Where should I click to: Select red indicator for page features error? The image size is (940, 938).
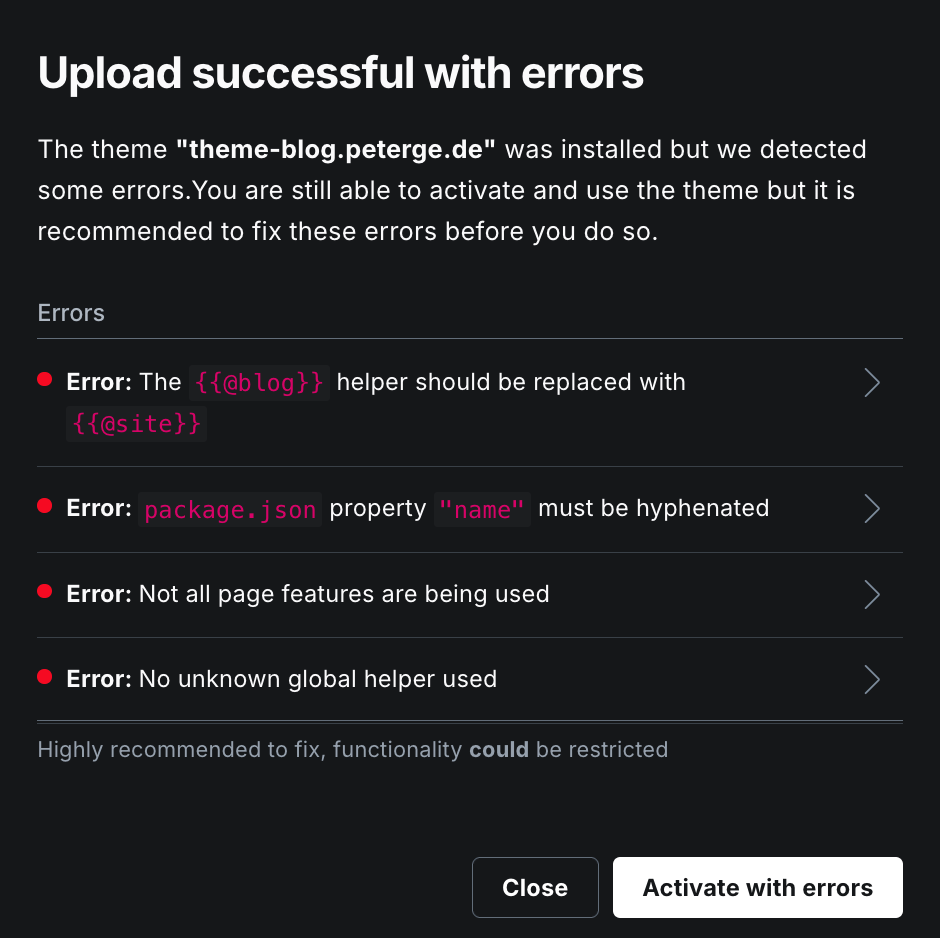pyautogui.click(x=44, y=591)
